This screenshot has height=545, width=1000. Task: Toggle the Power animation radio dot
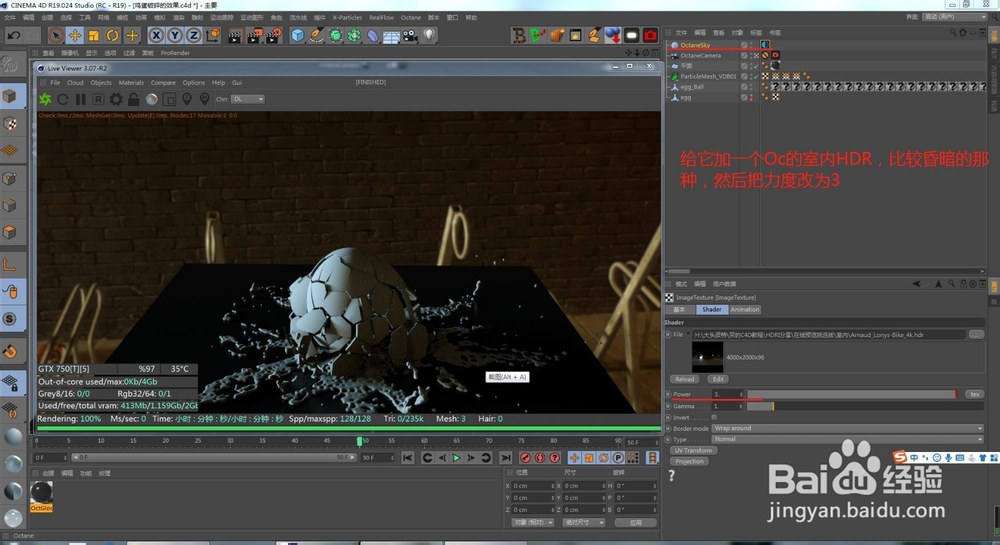pyautogui.click(x=668, y=394)
